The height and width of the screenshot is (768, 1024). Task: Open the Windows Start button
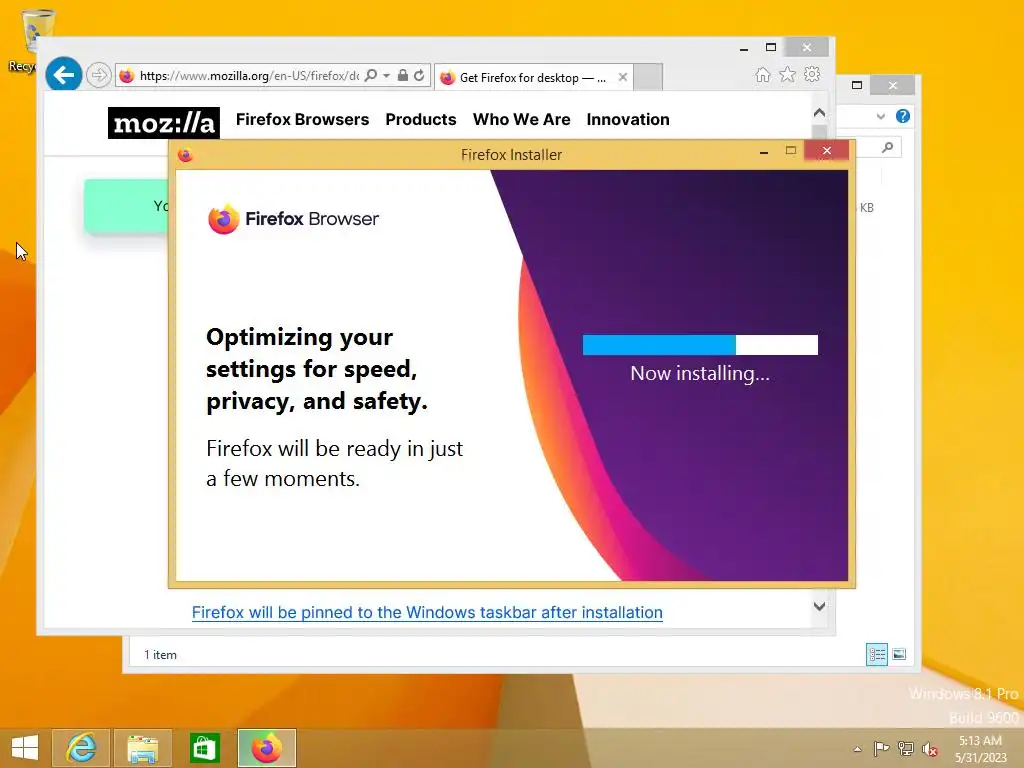tap(25, 748)
